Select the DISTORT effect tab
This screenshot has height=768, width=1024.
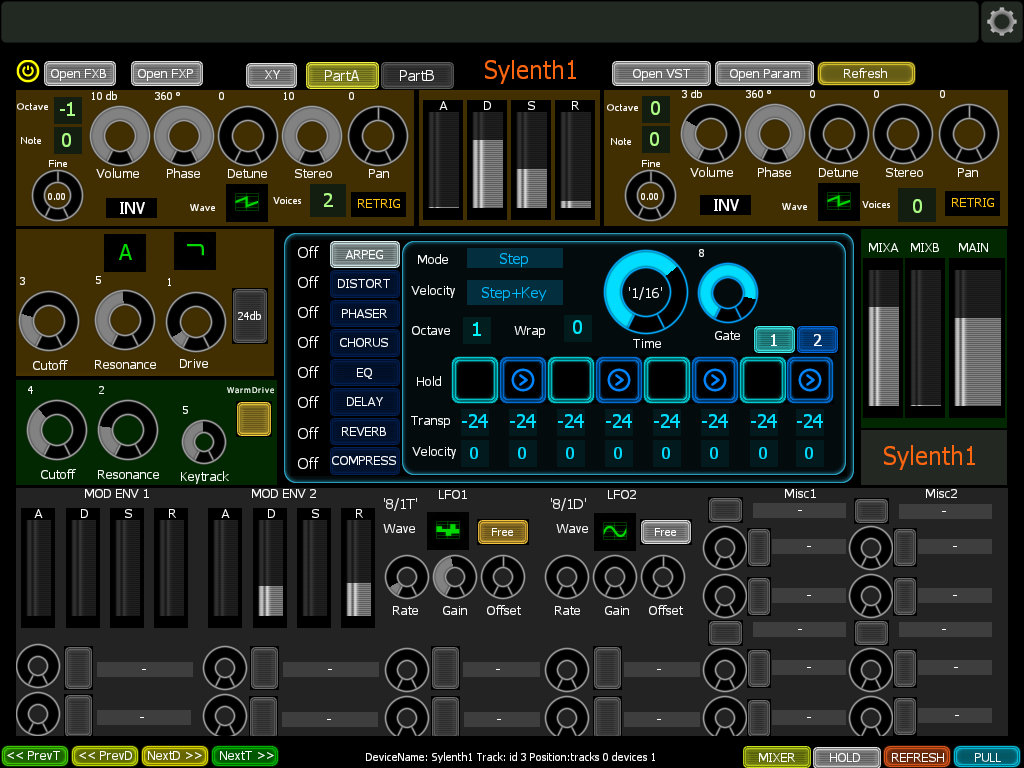point(364,284)
